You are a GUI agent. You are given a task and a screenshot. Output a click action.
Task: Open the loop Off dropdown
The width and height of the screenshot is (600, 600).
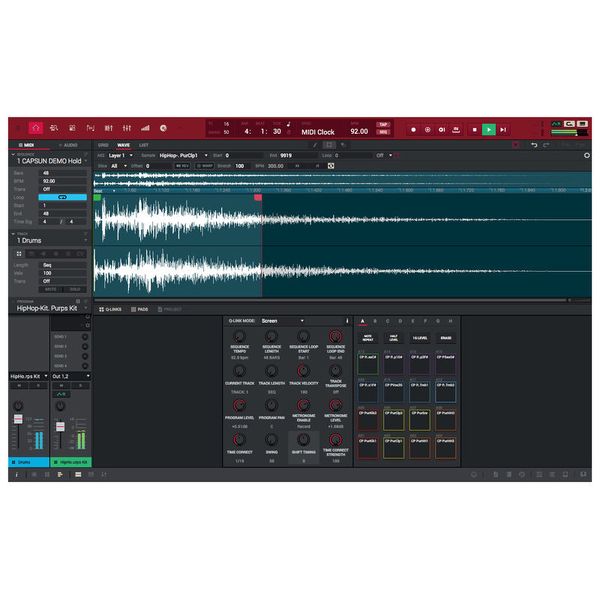tap(384, 155)
